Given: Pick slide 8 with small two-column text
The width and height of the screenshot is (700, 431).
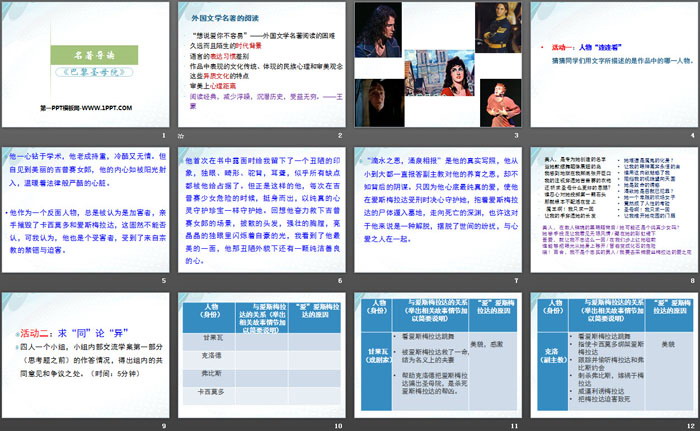Looking at the screenshot, I should [x=611, y=209].
